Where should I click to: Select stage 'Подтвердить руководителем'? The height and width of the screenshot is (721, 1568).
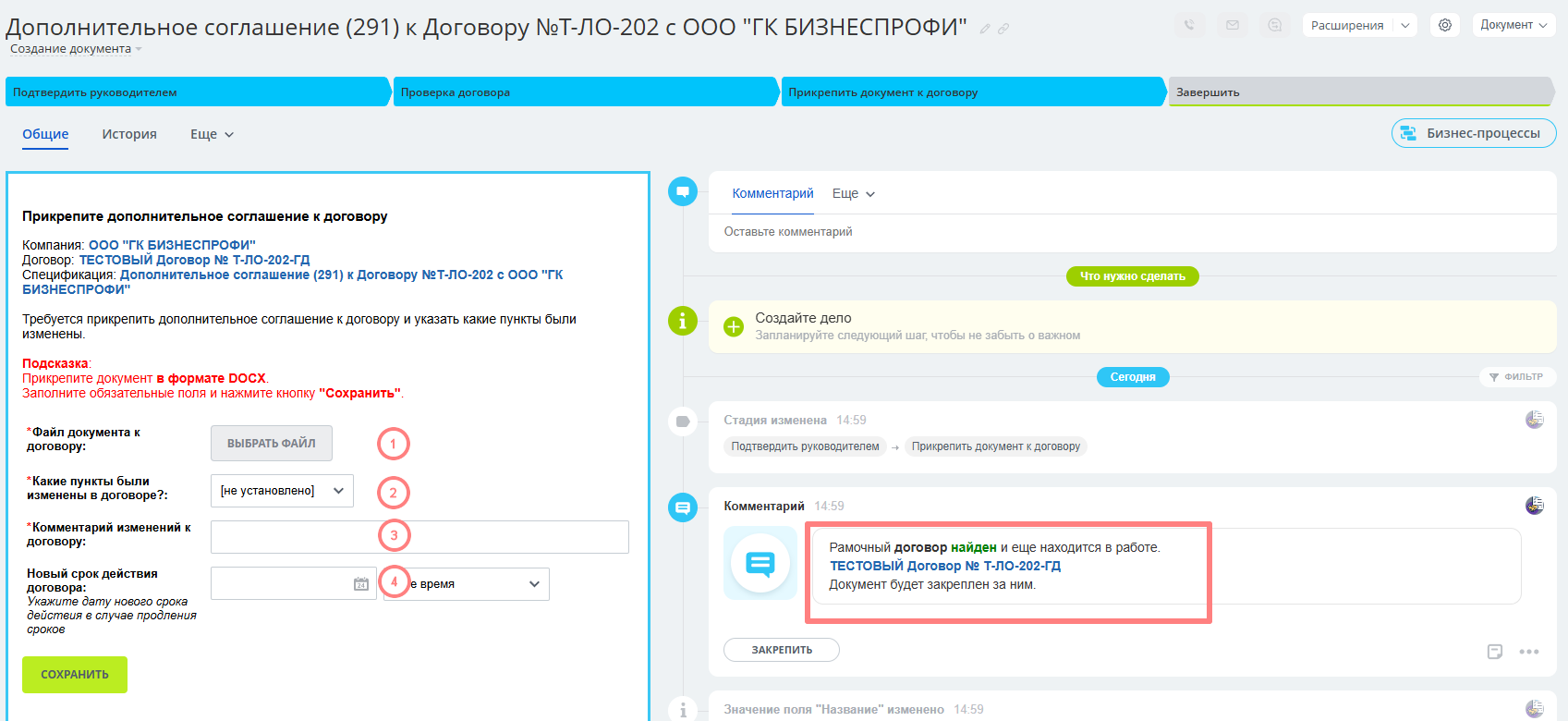click(198, 92)
